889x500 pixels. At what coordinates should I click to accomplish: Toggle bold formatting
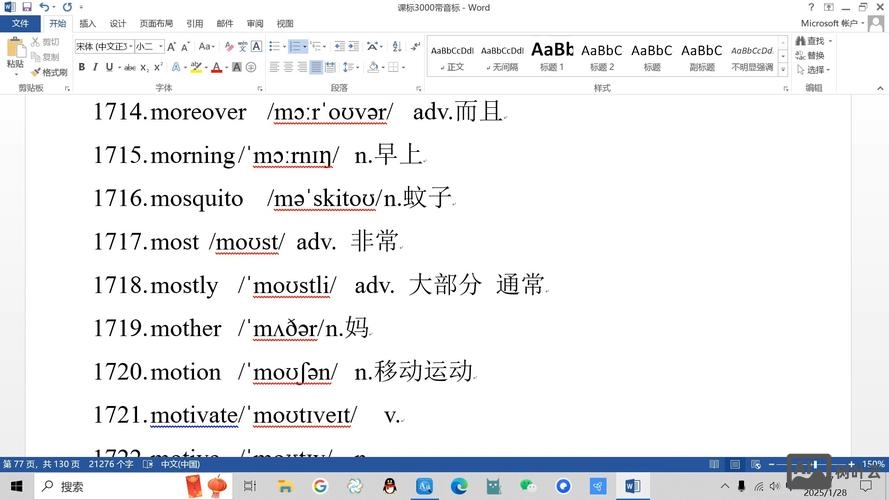coord(82,67)
